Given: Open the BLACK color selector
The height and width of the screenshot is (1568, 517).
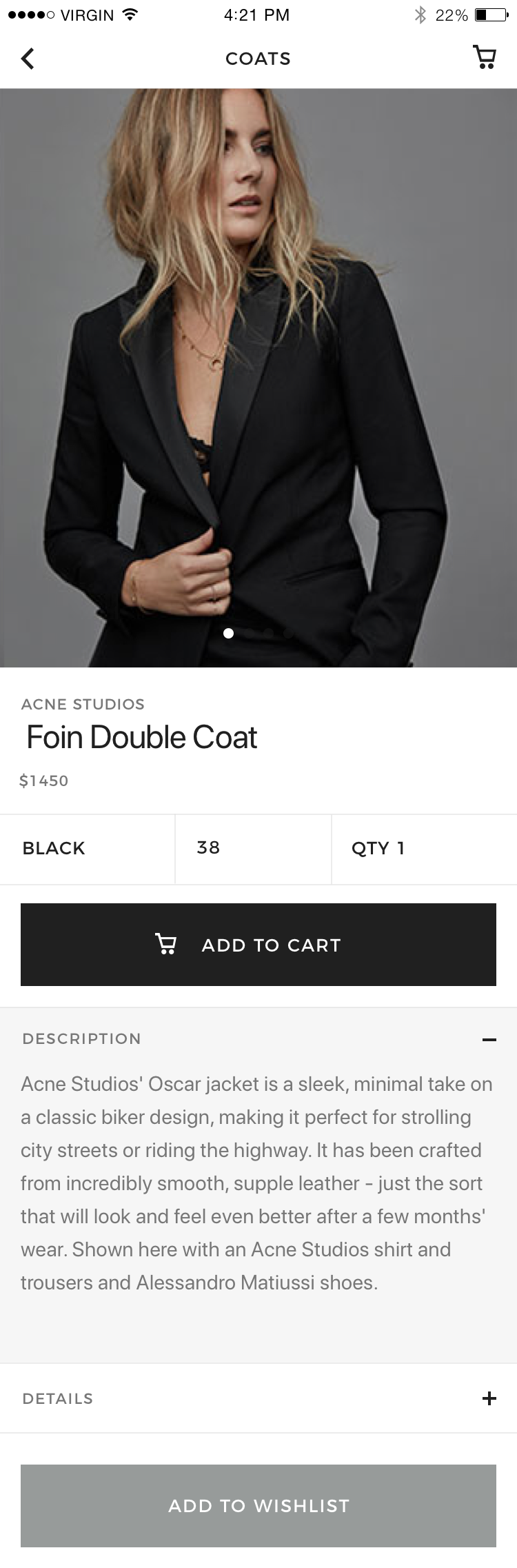Looking at the screenshot, I should (x=88, y=849).
